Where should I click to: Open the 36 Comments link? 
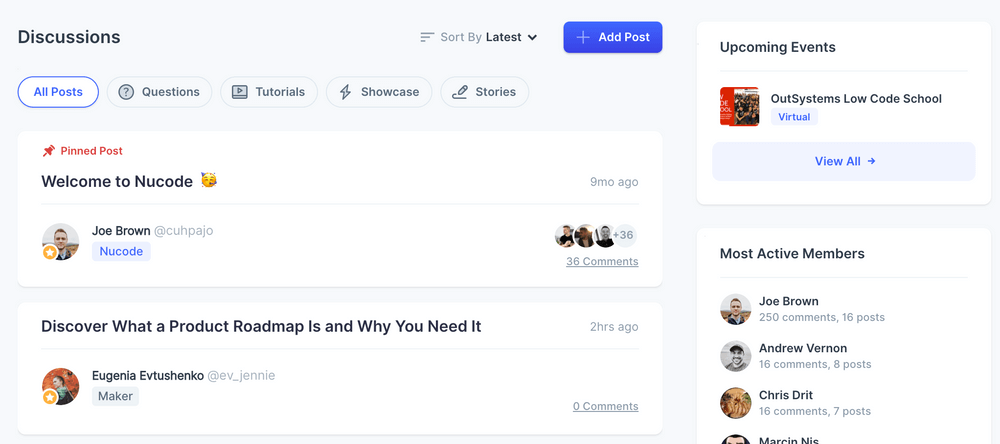[x=602, y=262]
